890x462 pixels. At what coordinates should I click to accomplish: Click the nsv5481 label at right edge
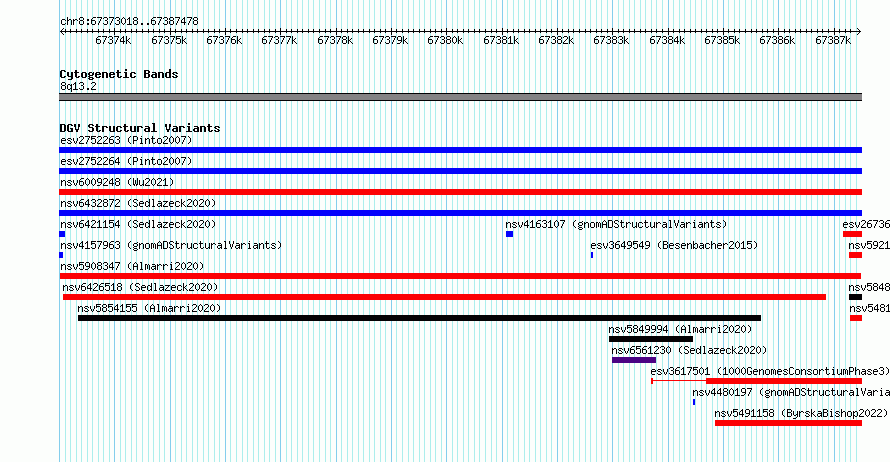tap(870, 308)
